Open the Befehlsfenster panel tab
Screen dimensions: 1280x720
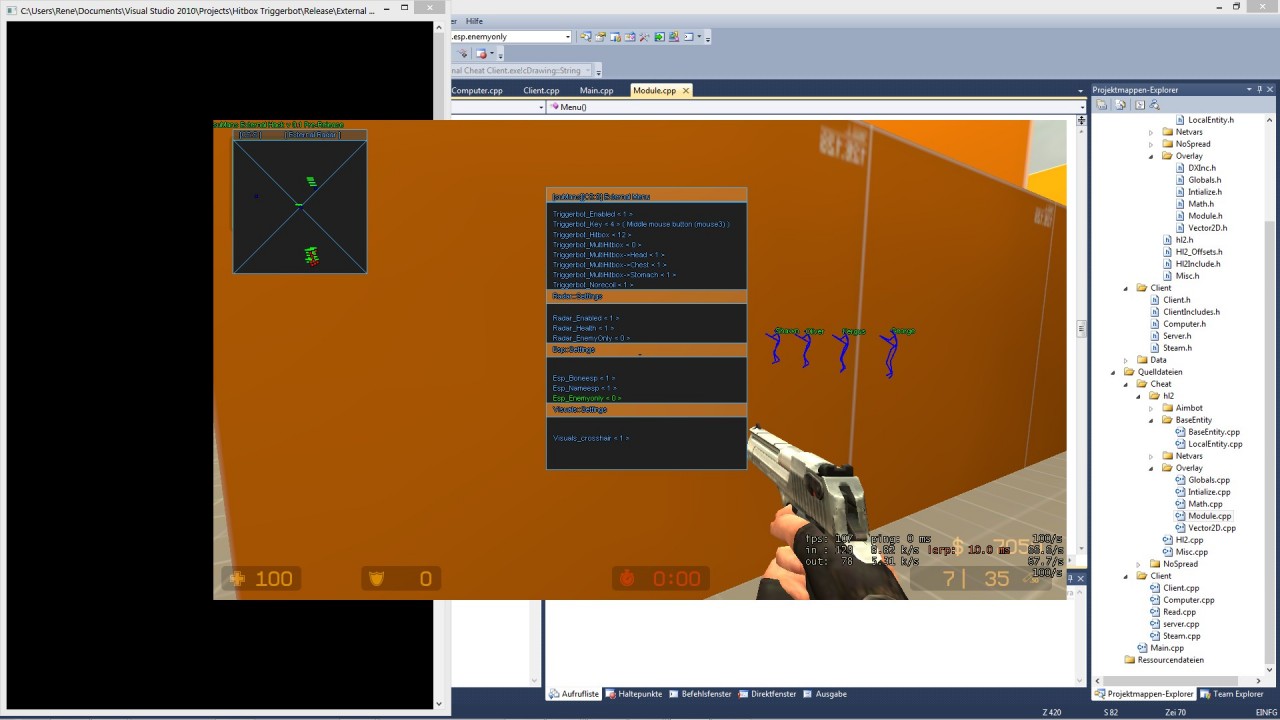click(x=700, y=694)
